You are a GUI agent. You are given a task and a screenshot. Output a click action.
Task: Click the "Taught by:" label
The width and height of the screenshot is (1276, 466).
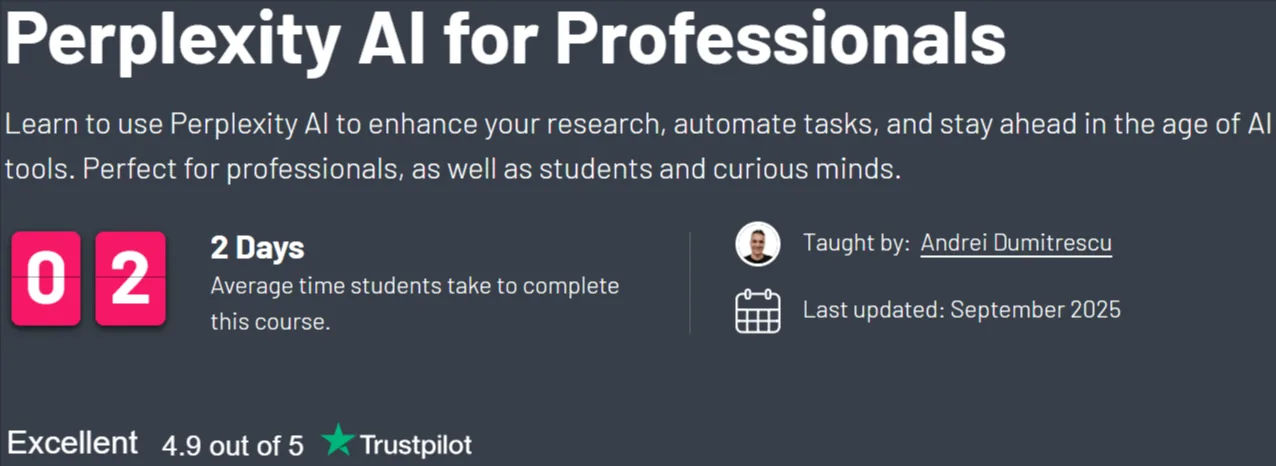tap(856, 243)
